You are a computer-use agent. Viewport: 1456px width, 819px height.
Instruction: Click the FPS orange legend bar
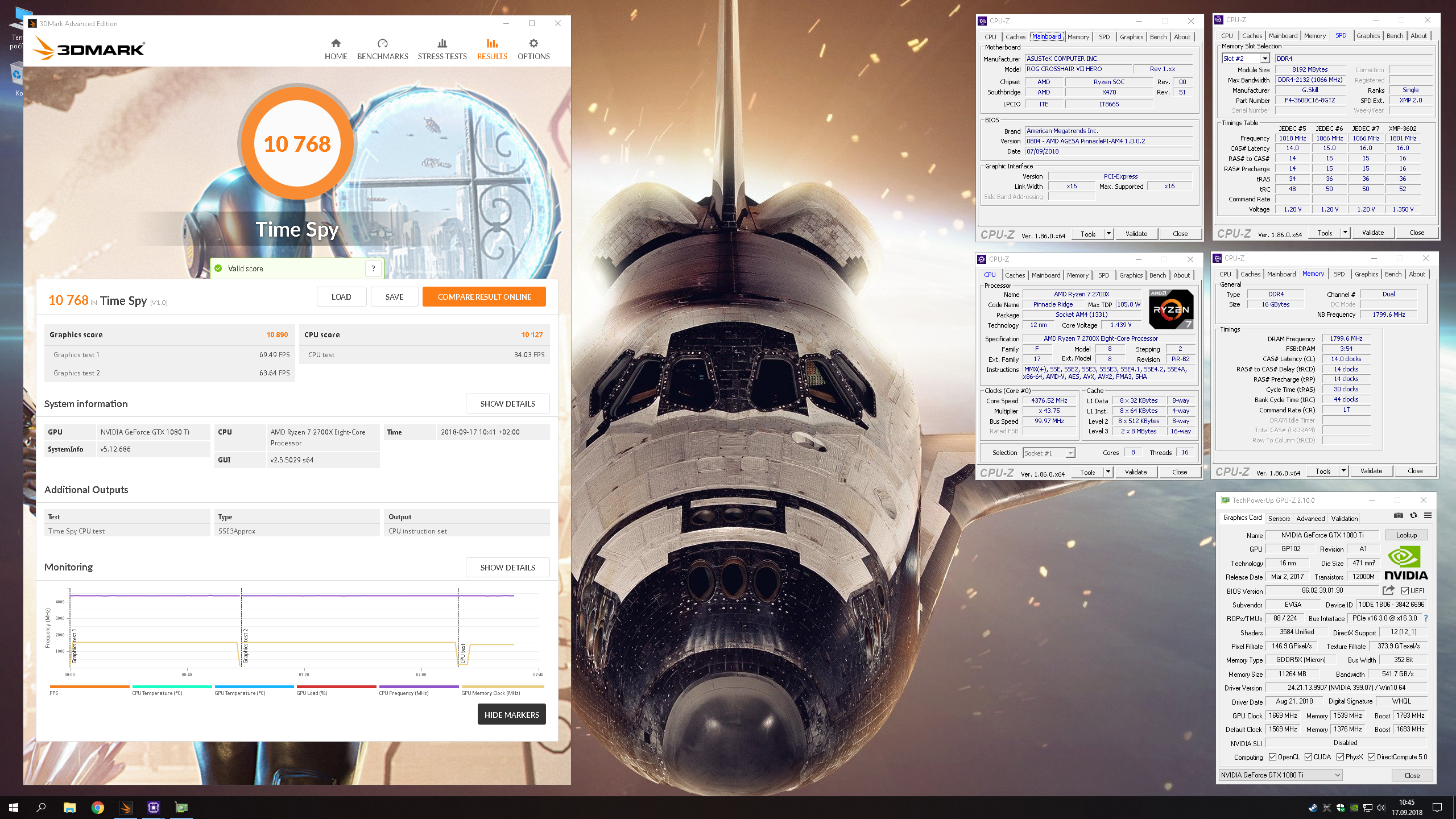[x=89, y=687]
